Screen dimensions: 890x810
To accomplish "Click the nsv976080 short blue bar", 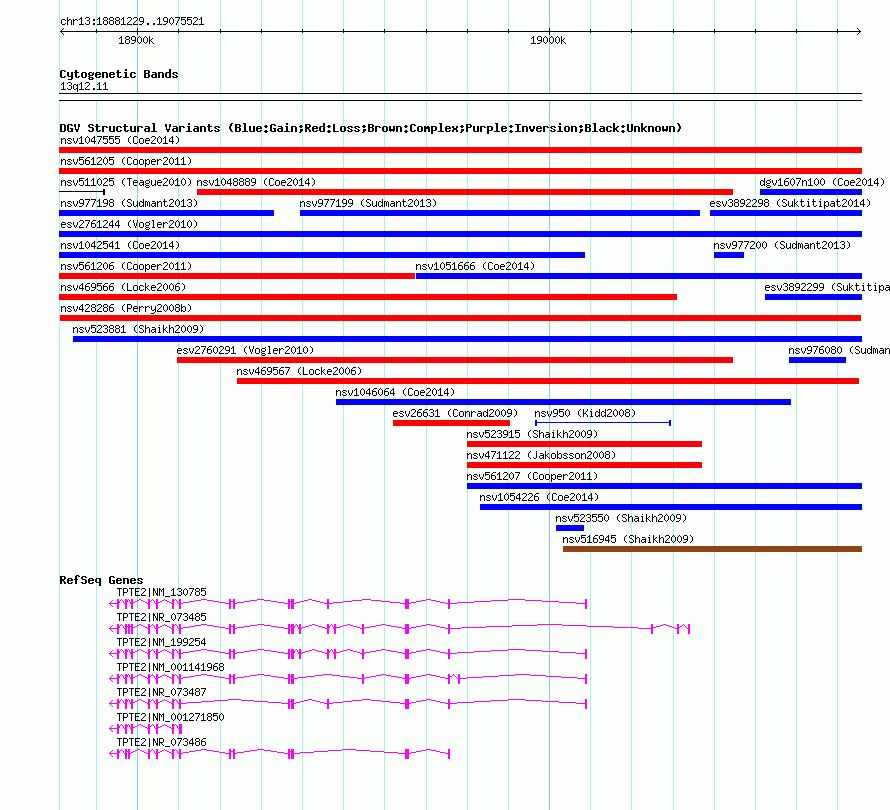I will click(817, 360).
